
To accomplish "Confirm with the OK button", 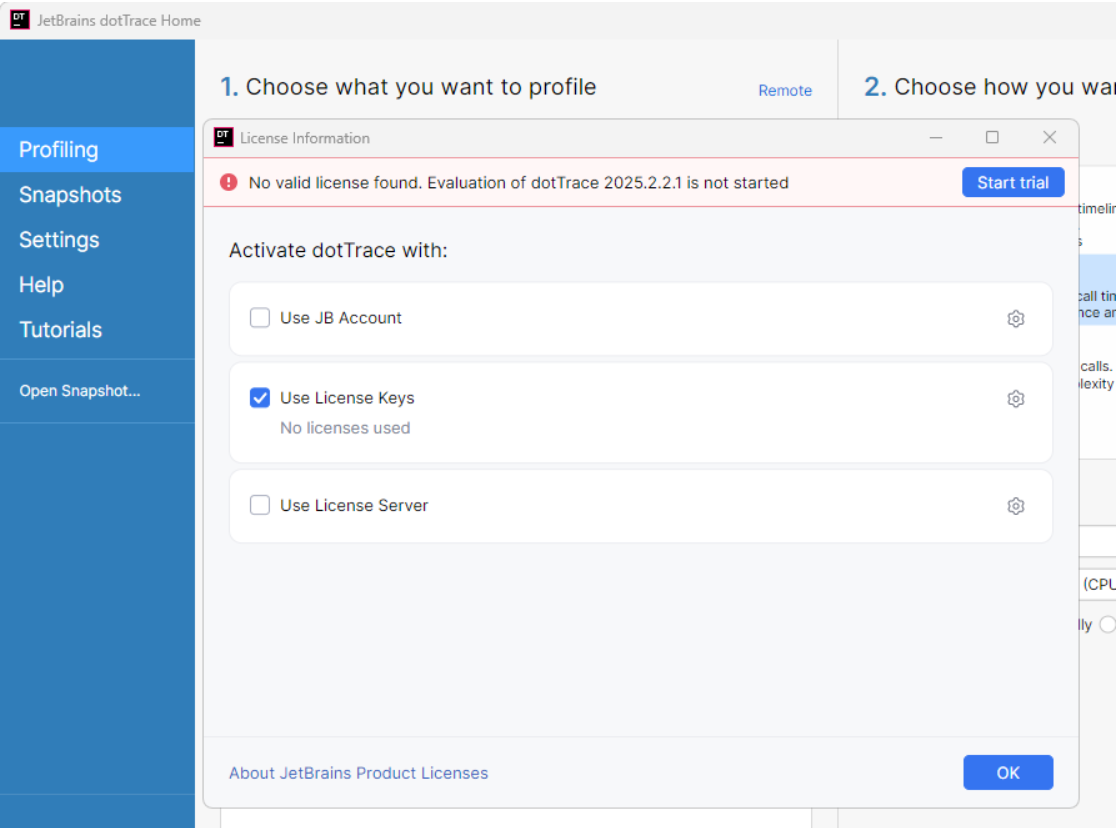I will pos(1008,773).
